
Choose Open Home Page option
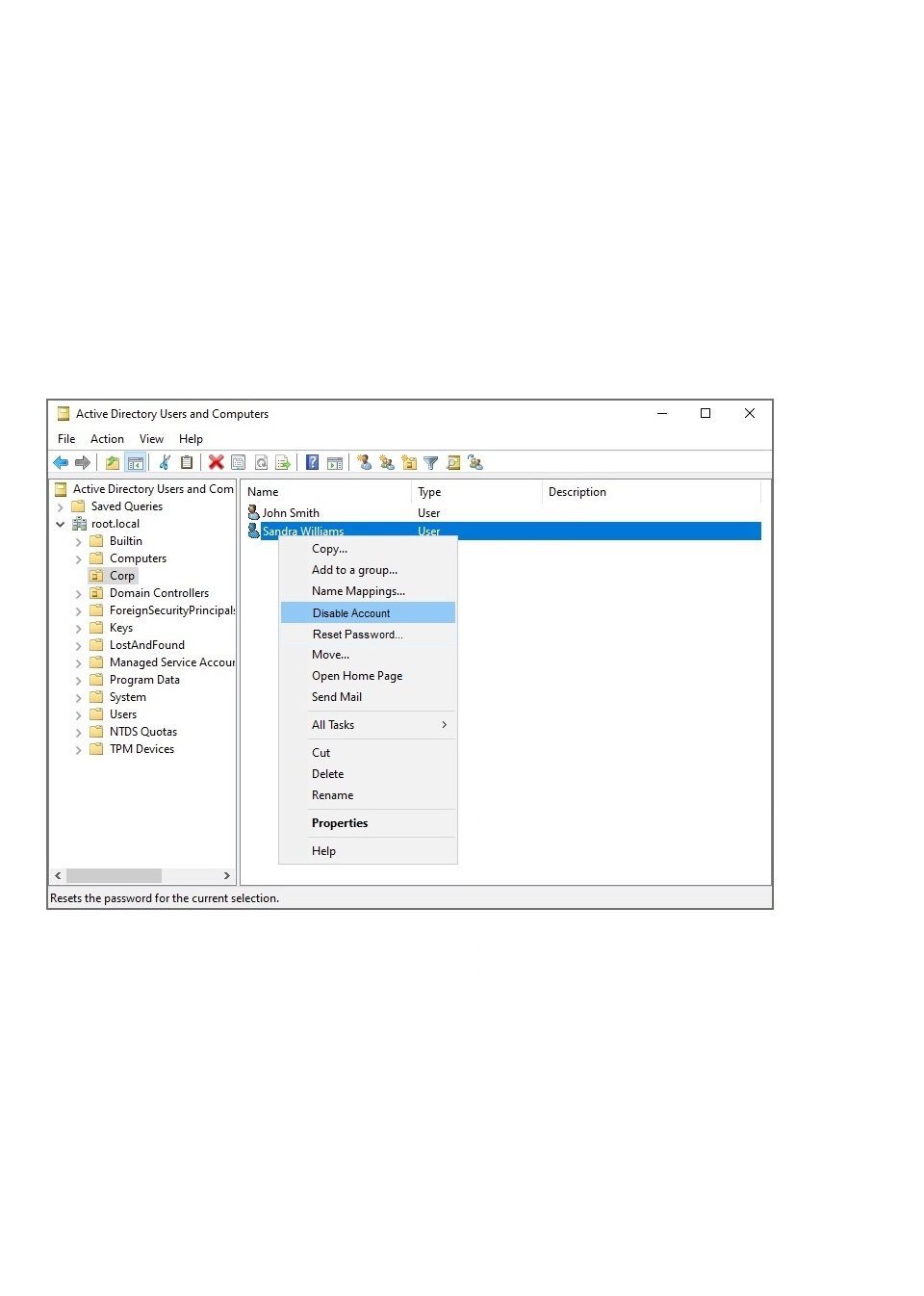368,676
